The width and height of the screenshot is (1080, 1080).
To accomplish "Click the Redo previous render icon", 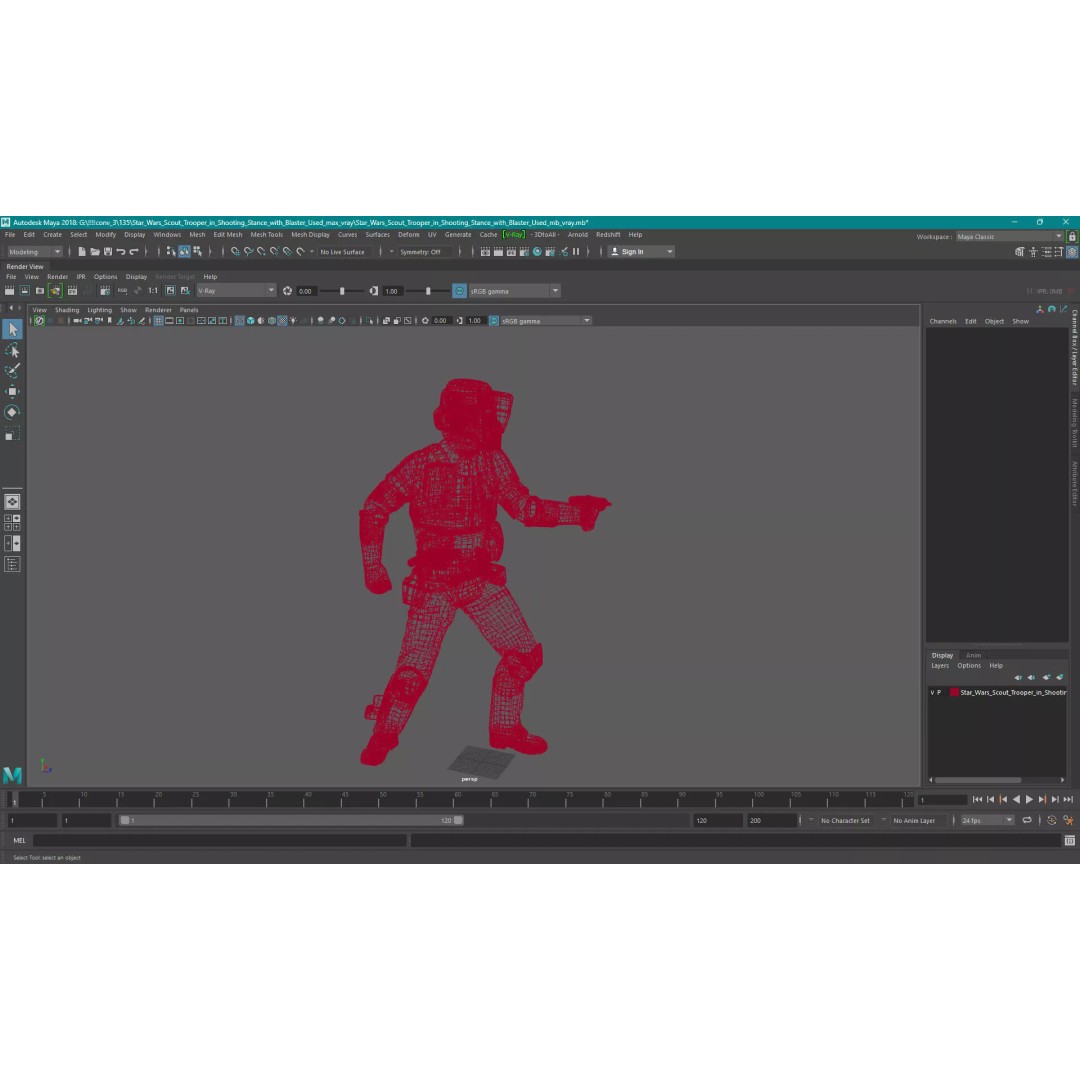I will coord(10,291).
